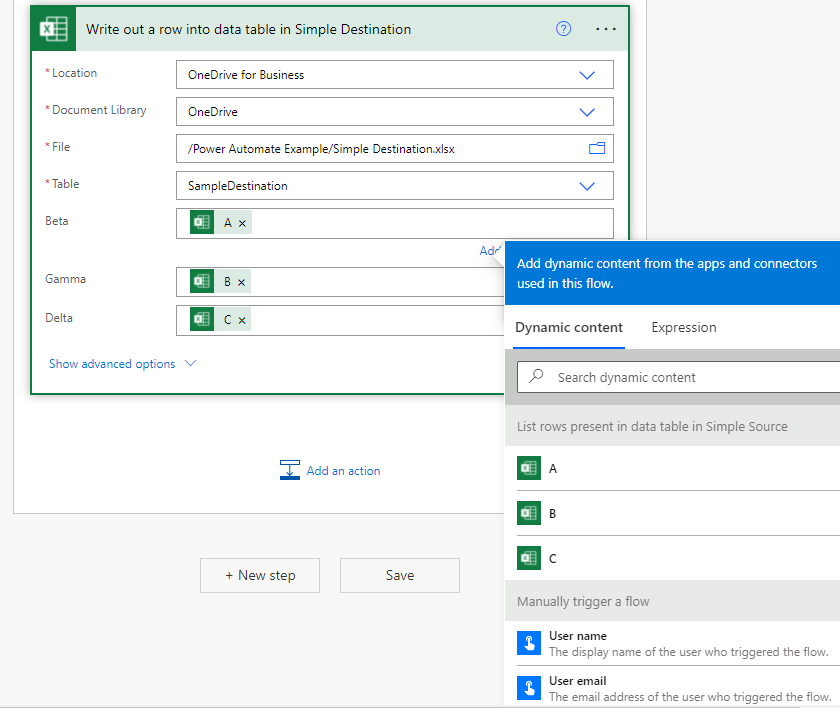Expand Show advanced options chevron
The image size is (840, 708).
tap(190, 363)
